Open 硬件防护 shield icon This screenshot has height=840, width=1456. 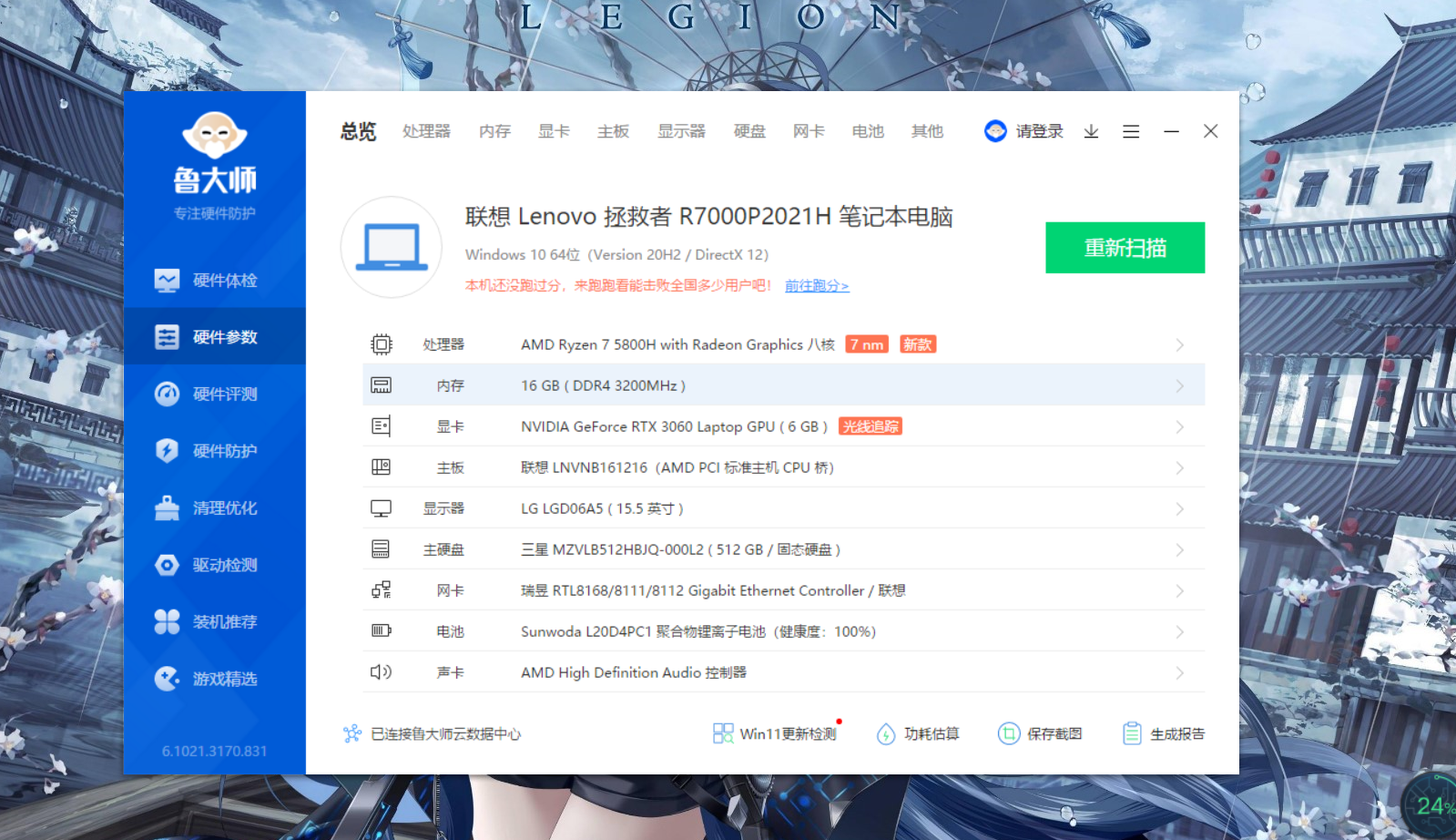tap(167, 450)
